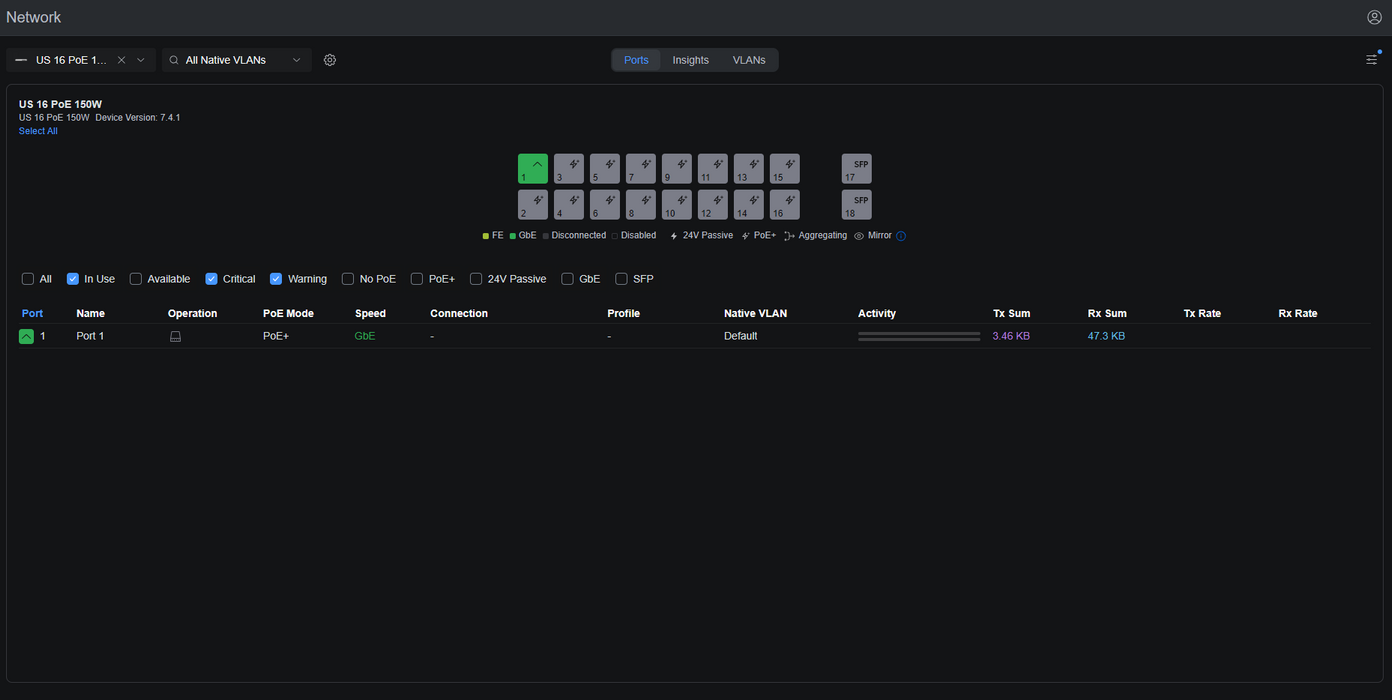Click the Default native VLAN cell

click(741, 336)
